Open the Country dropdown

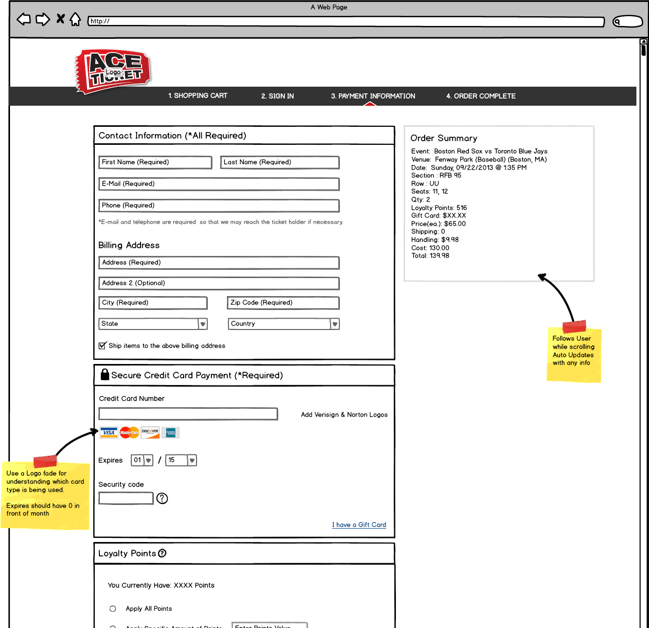click(x=284, y=324)
